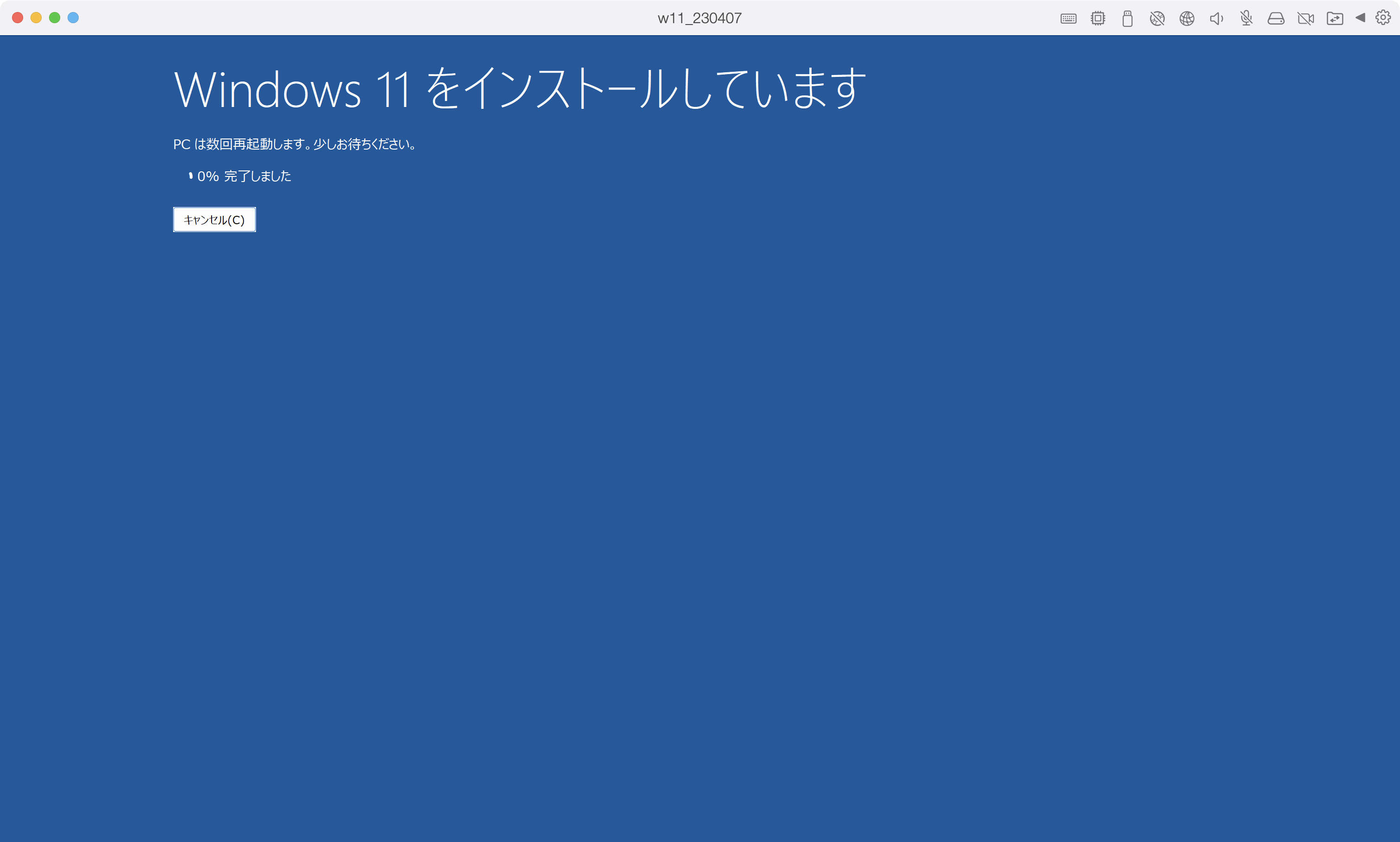Click the w11_230407 window title
The height and width of the screenshot is (842, 1400).
pyautogui.click(x=699, y=18)
